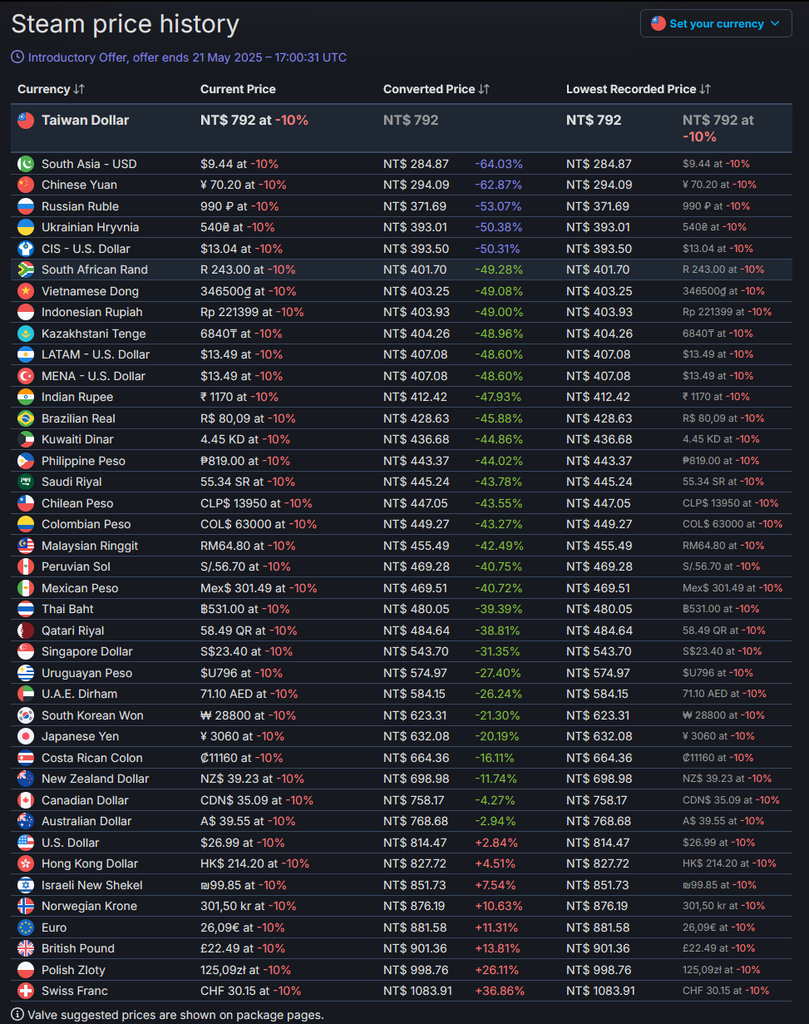Click the Euro flag icon
The image size is (809, 1024).
tap(25, 927)
